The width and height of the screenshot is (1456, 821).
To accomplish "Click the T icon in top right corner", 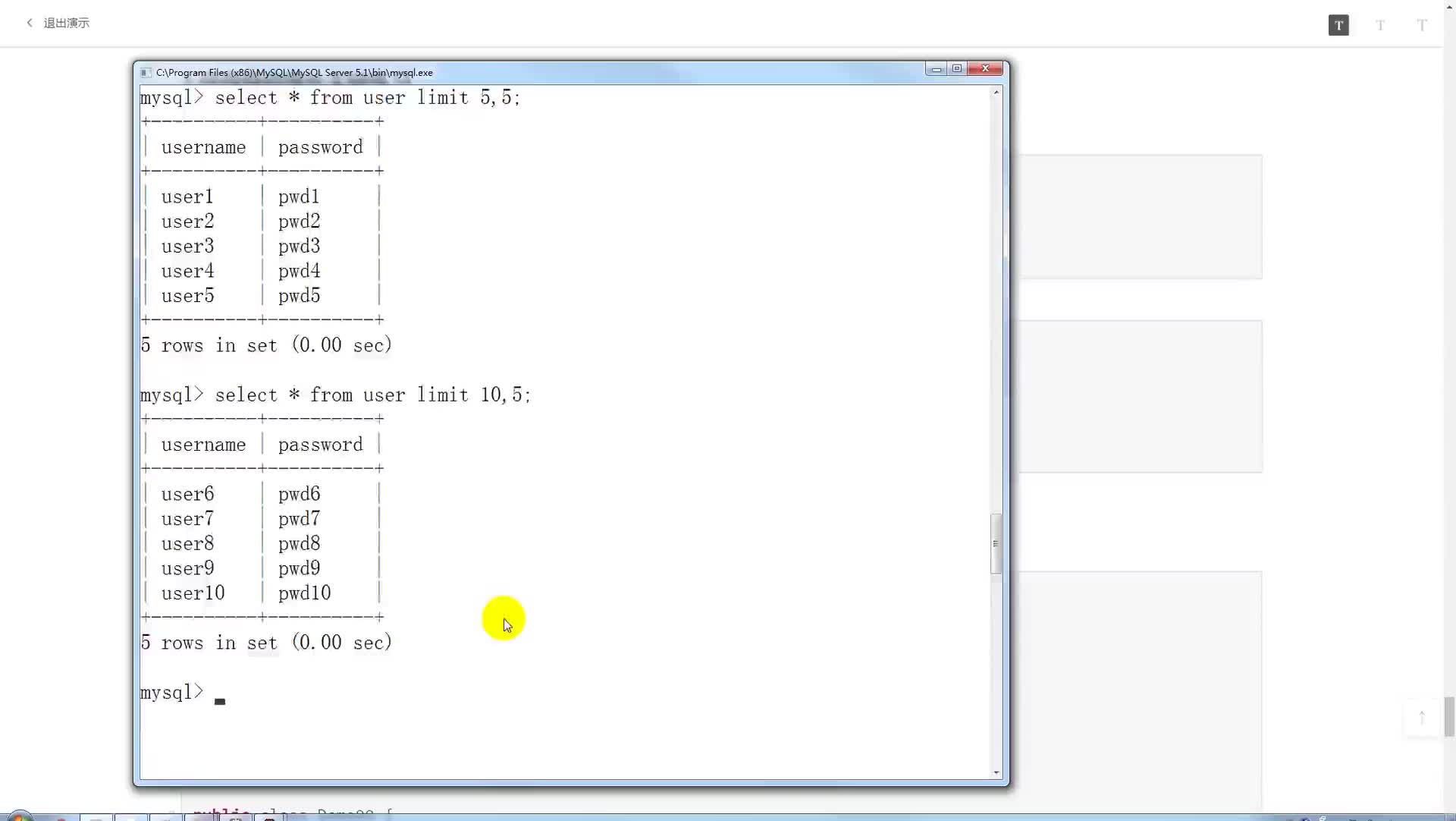I will point(1339,24).
